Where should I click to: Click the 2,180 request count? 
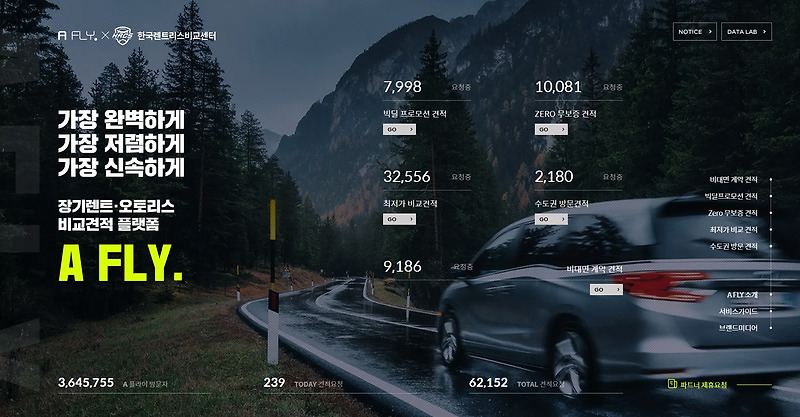pos(554,176)
